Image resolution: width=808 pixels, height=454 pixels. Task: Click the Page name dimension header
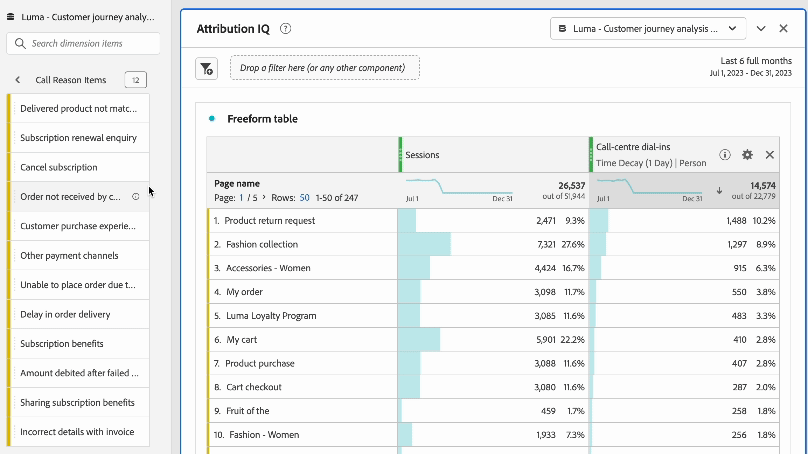(237, 183)
